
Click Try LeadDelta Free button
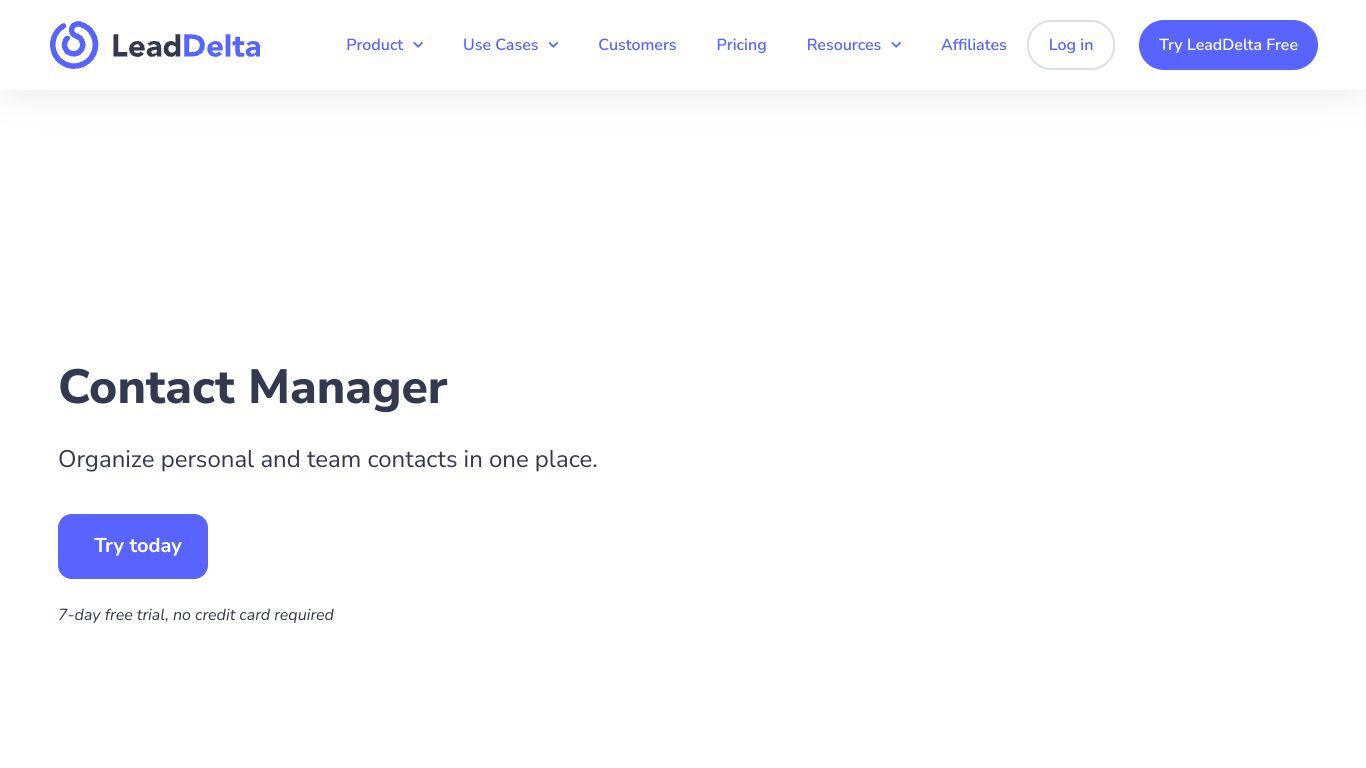pos(1228,45)
